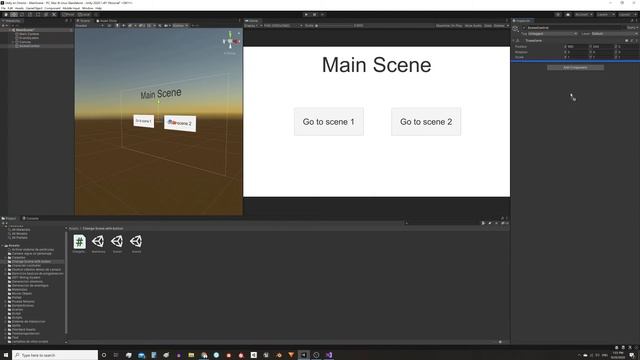This screenshot has height=360, width=640.
Task: Select the Hand tool in the Unity toolbar
Action: 6,15
